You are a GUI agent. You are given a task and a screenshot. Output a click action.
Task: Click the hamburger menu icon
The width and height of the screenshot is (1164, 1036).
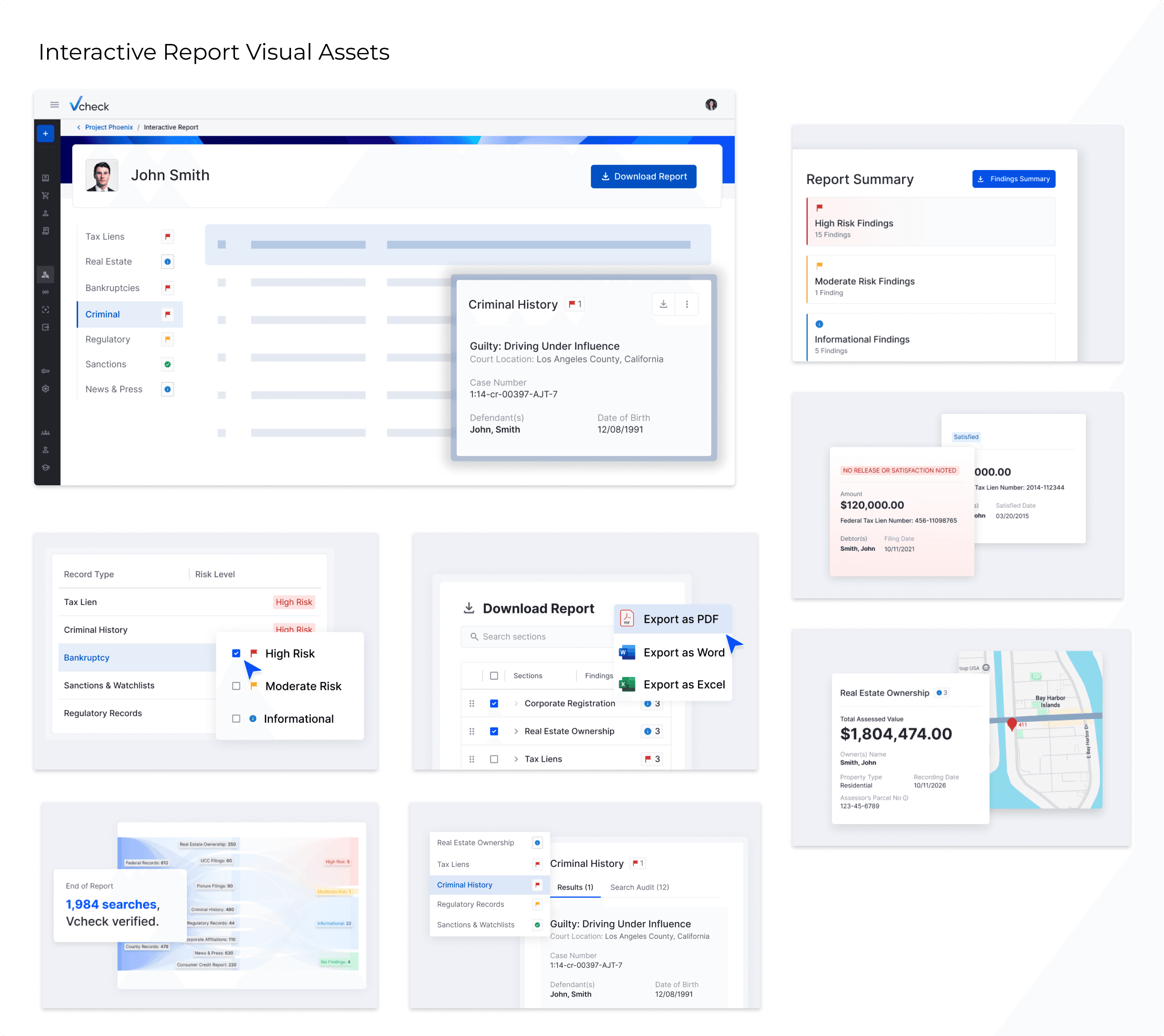tap(55, 105)
